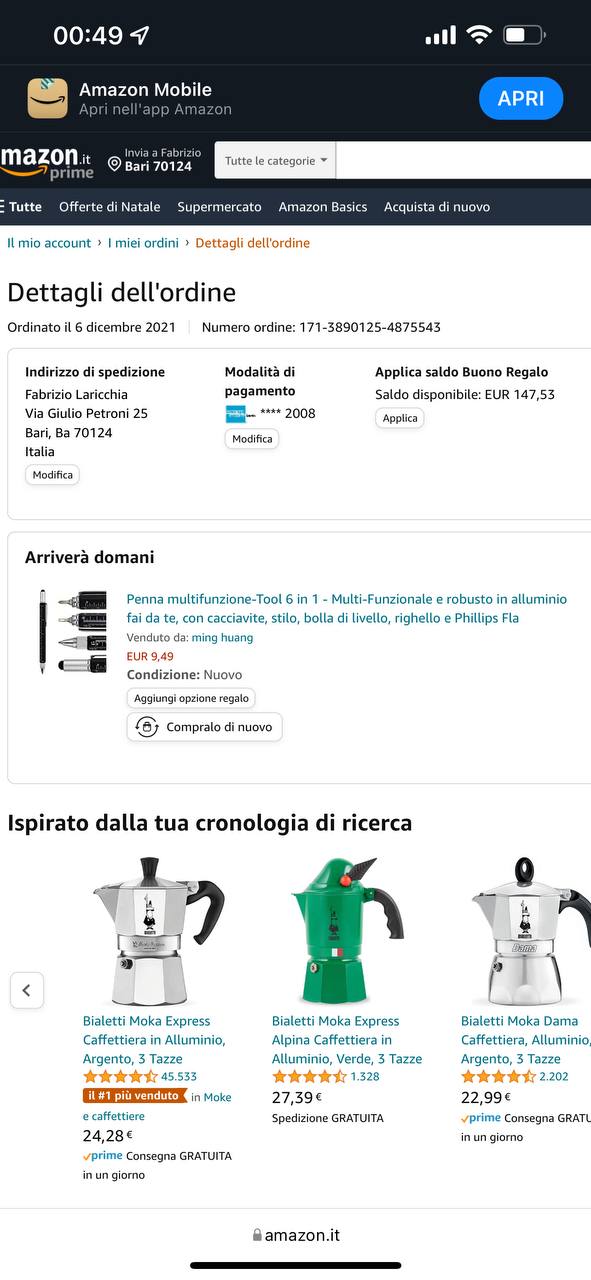Viewport: 591px width, 1280px height.
Task: Select Offerte di Natale menu item
Action: point(110,207)
